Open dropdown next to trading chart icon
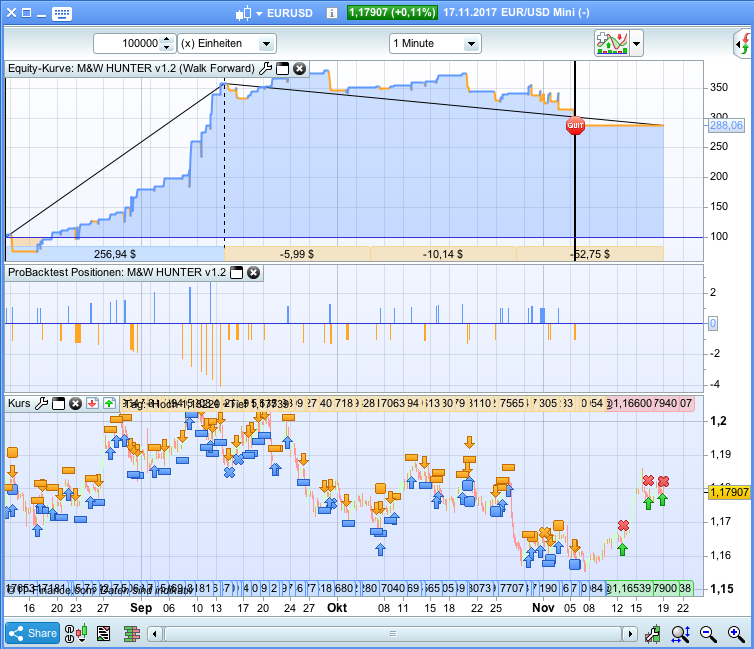This screenshot has width=754, height=649. (637, 44)
